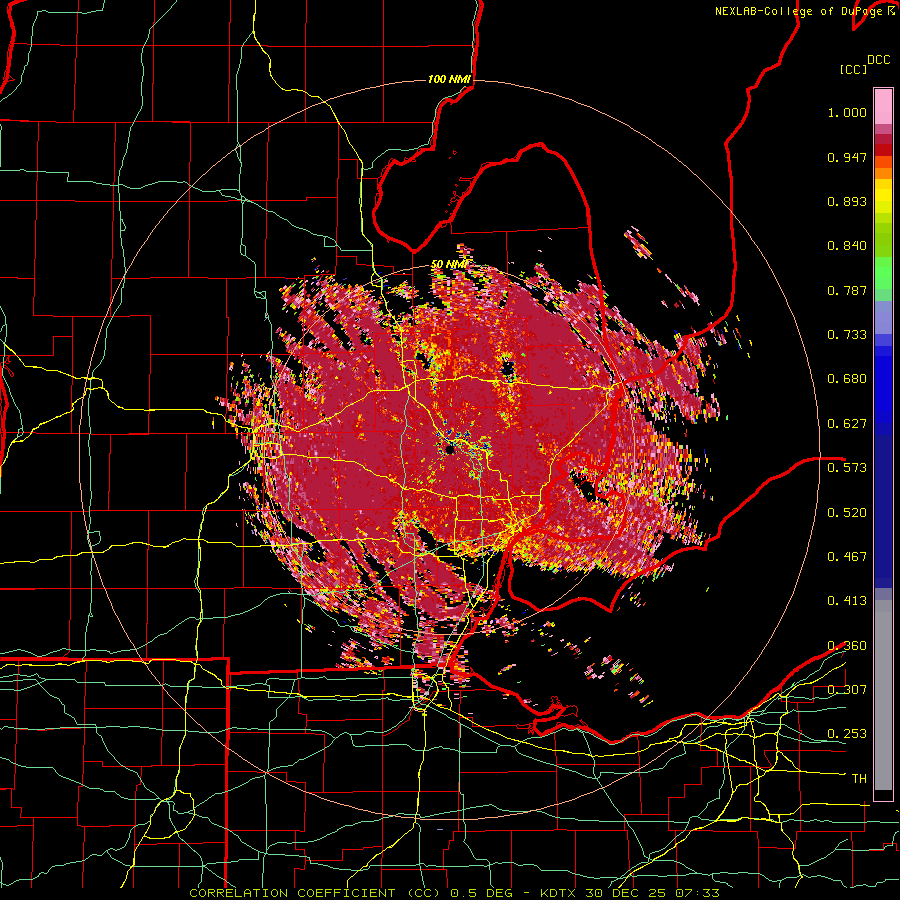Image resolution: width=900 pixels, height=900 pixels.
Task: Click the 0.413 color scale value
Action: click(x=847, y=601)
